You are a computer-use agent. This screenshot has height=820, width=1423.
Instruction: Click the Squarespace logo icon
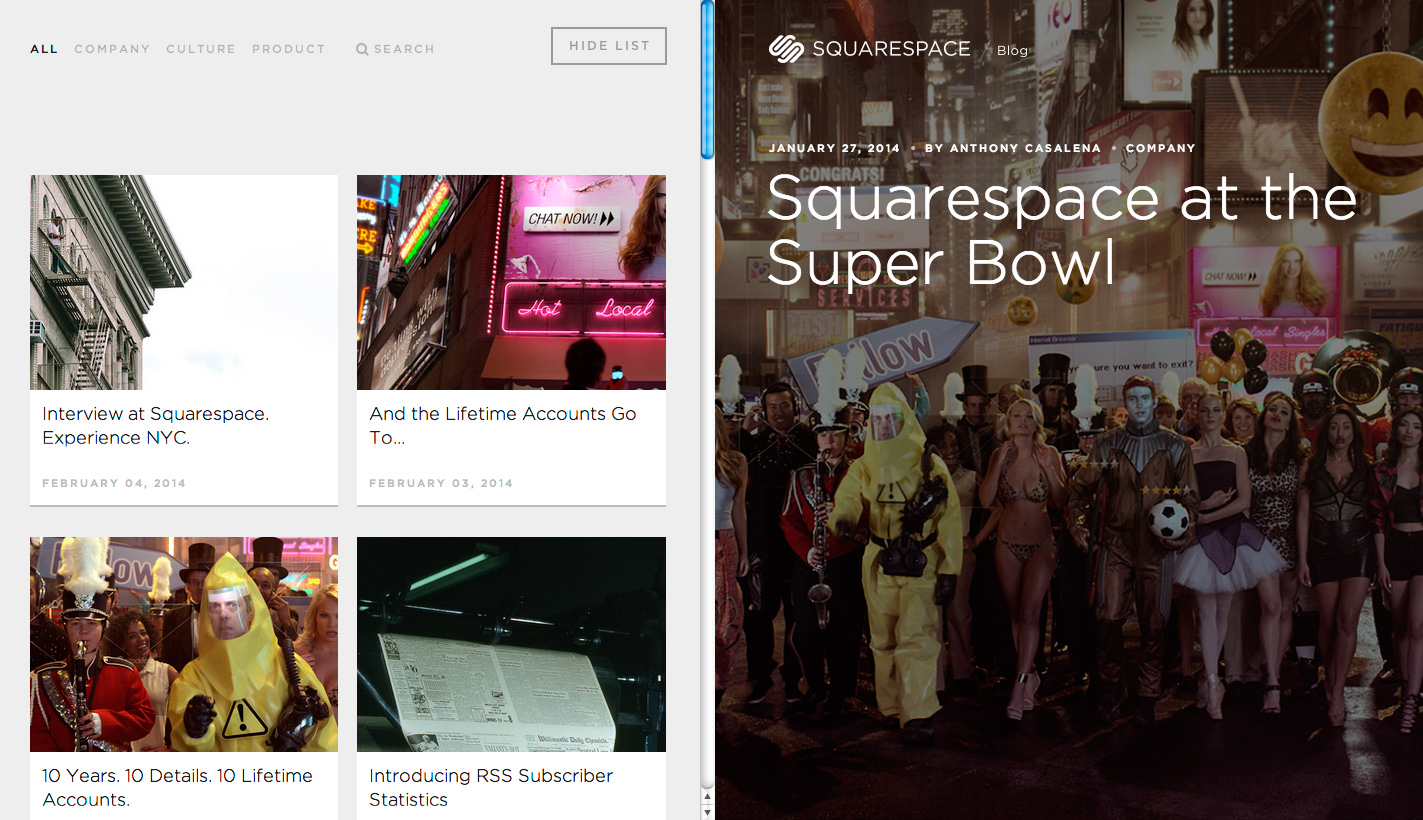click(x=786, y=49)
